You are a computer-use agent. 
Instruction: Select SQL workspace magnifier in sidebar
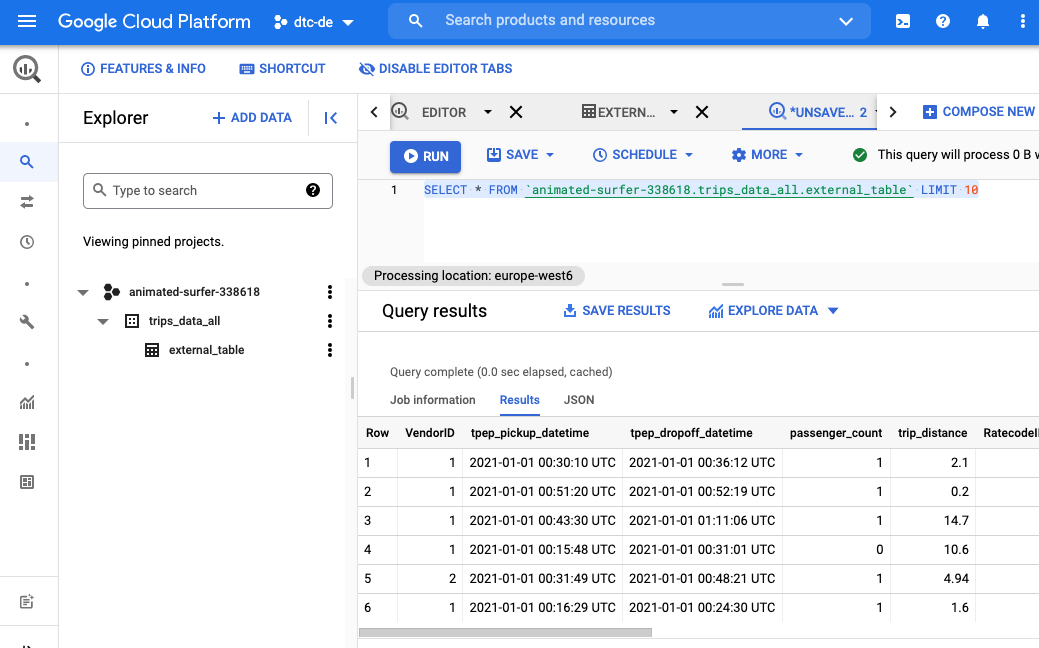click(27, 162)
